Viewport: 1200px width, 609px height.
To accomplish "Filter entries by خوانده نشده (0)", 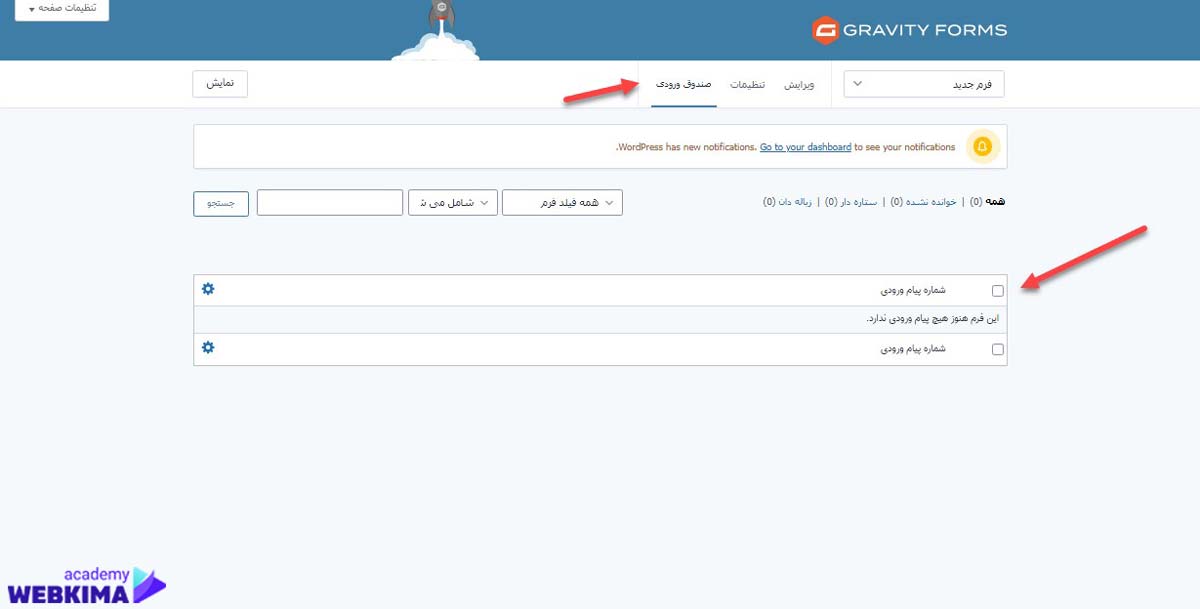I will pyautogui.click(x=923, y=202).
